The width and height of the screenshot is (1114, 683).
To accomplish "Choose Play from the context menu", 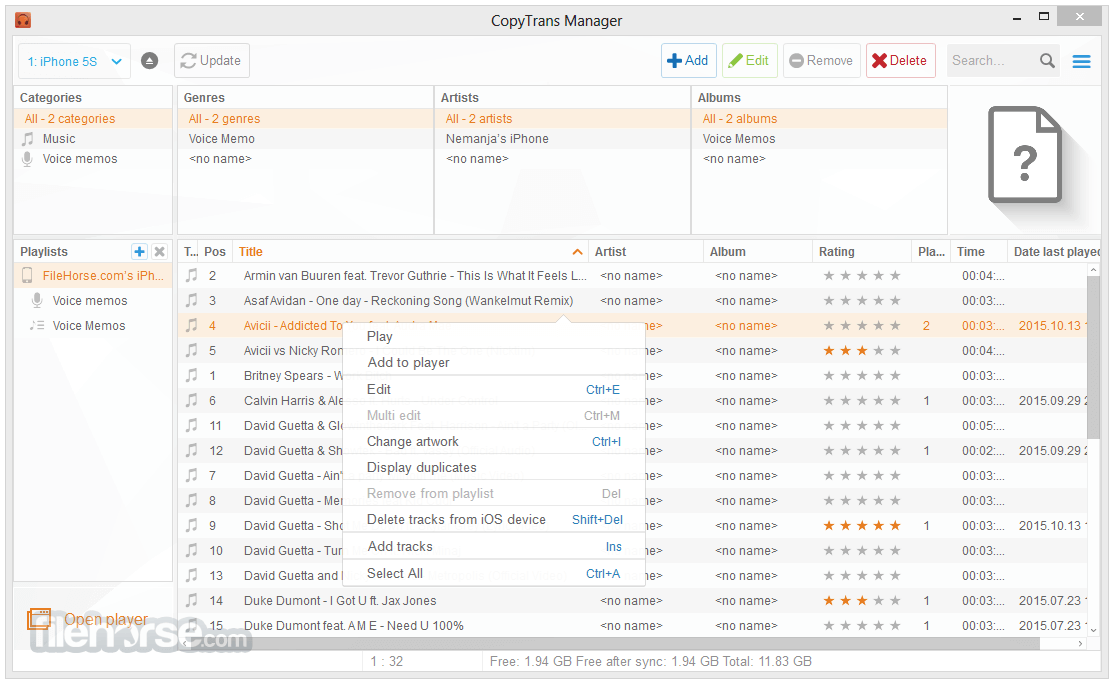I will coord(494,336).
